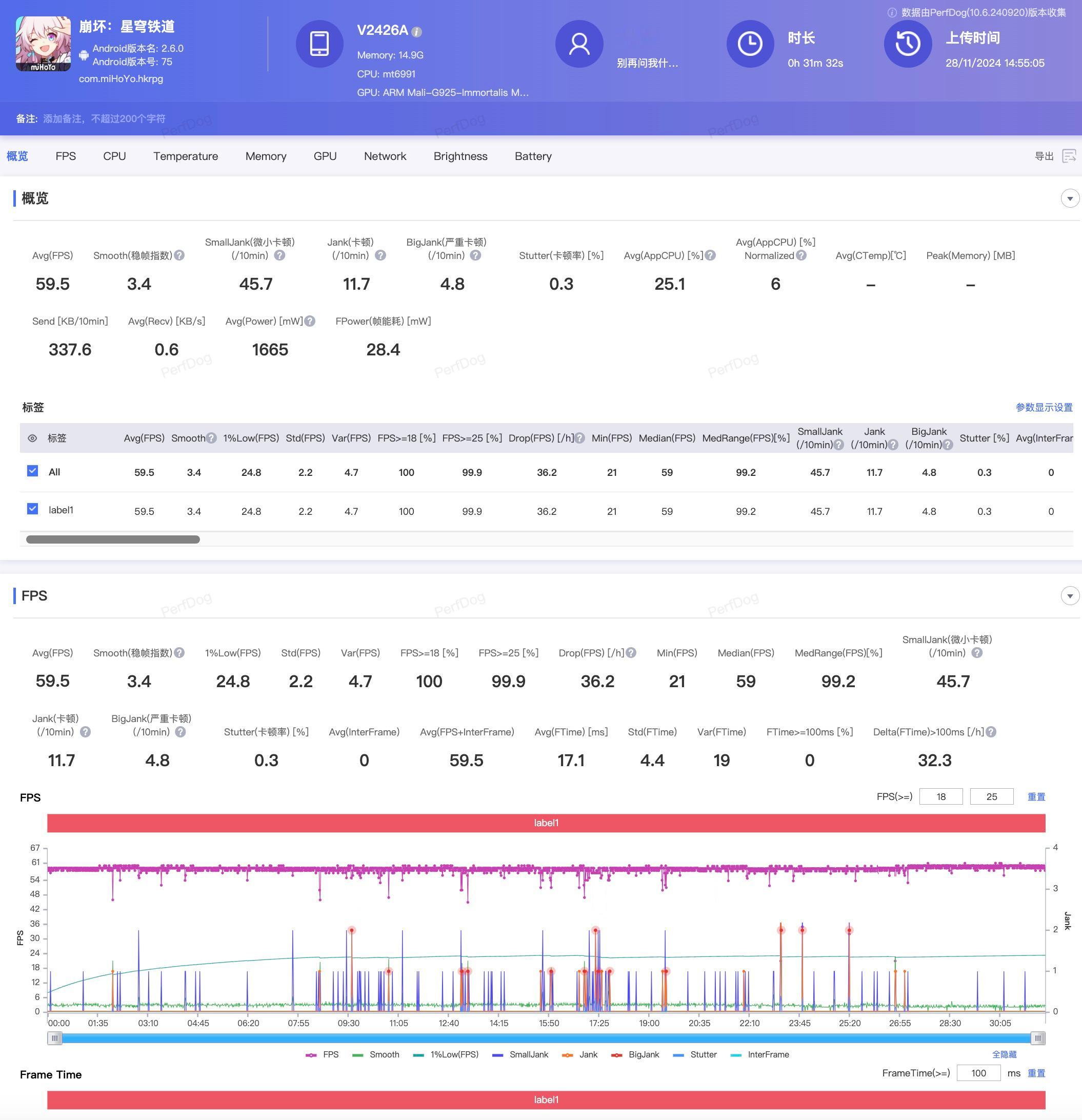
Task: Toggle SmallJank series in legend
Action: [520, 1054]
